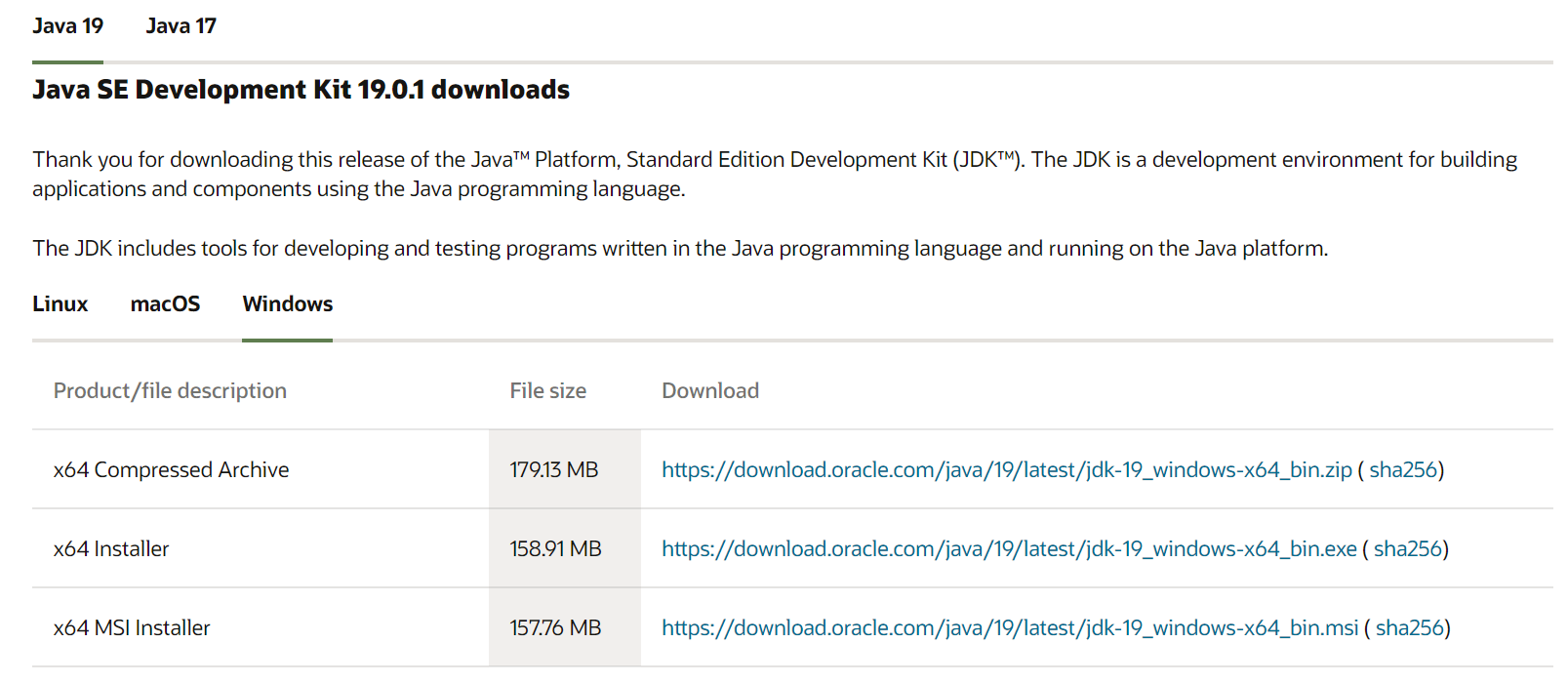Open sha256 link for the zip archive
Screen dimensions: 1568x683
(x=1403, y=470)
